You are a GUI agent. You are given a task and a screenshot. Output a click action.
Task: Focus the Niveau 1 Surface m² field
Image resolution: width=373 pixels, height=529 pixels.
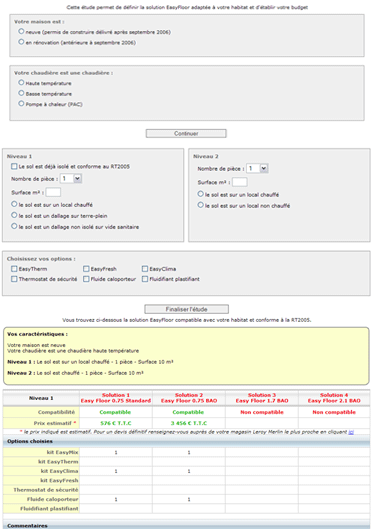click(x=53, y=192)
